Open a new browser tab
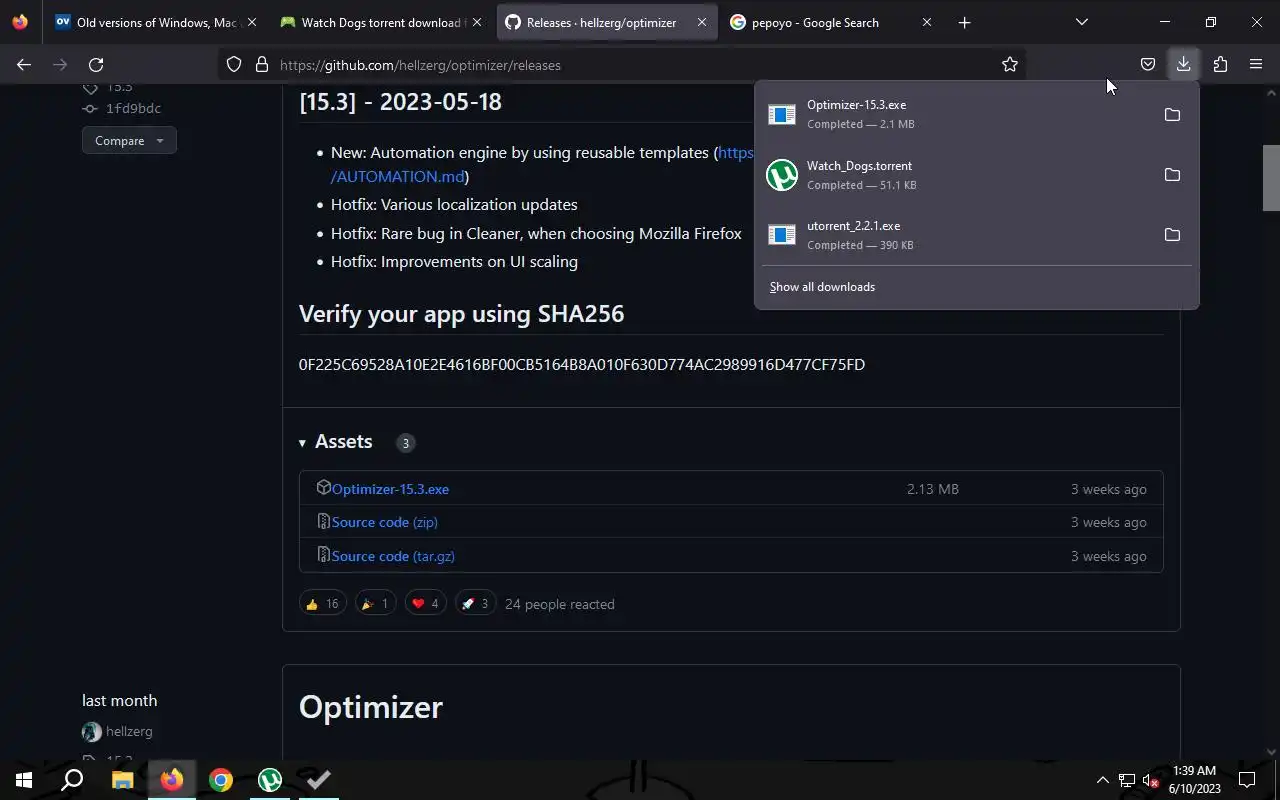 click(964, 22)
